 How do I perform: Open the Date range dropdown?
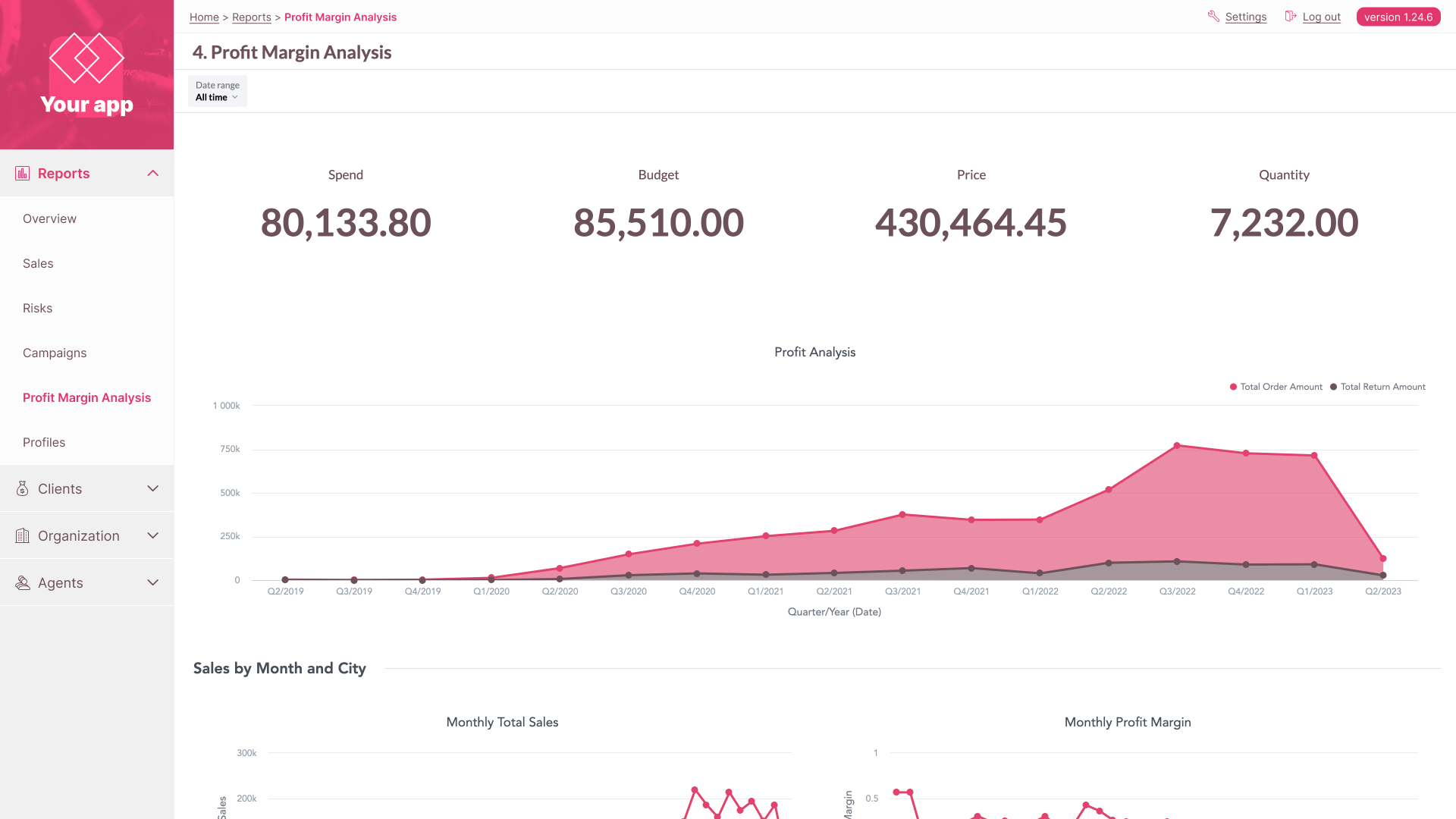tap(217, 97)
